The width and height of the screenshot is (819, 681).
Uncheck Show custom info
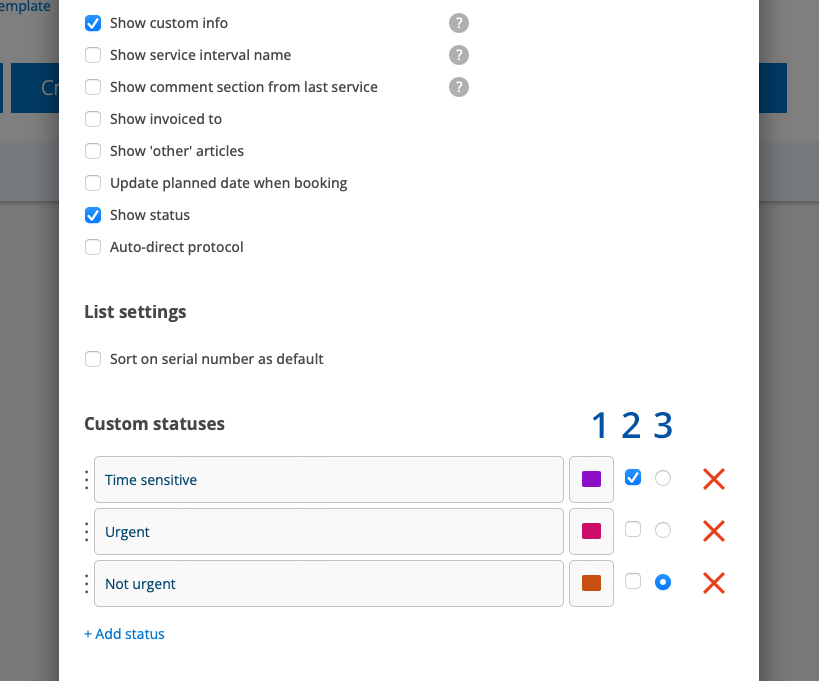click(x=93, y=23)
